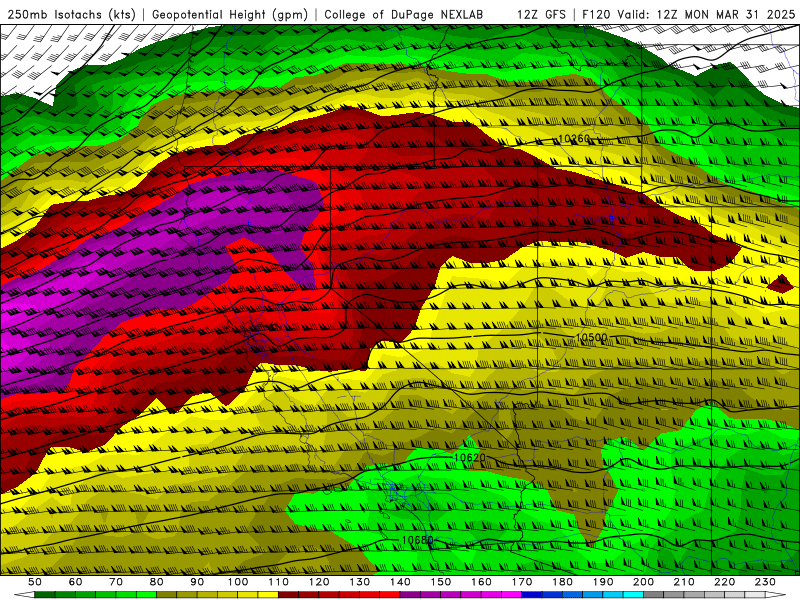Click the 90 value on the color scale

[x=197, y=582]
